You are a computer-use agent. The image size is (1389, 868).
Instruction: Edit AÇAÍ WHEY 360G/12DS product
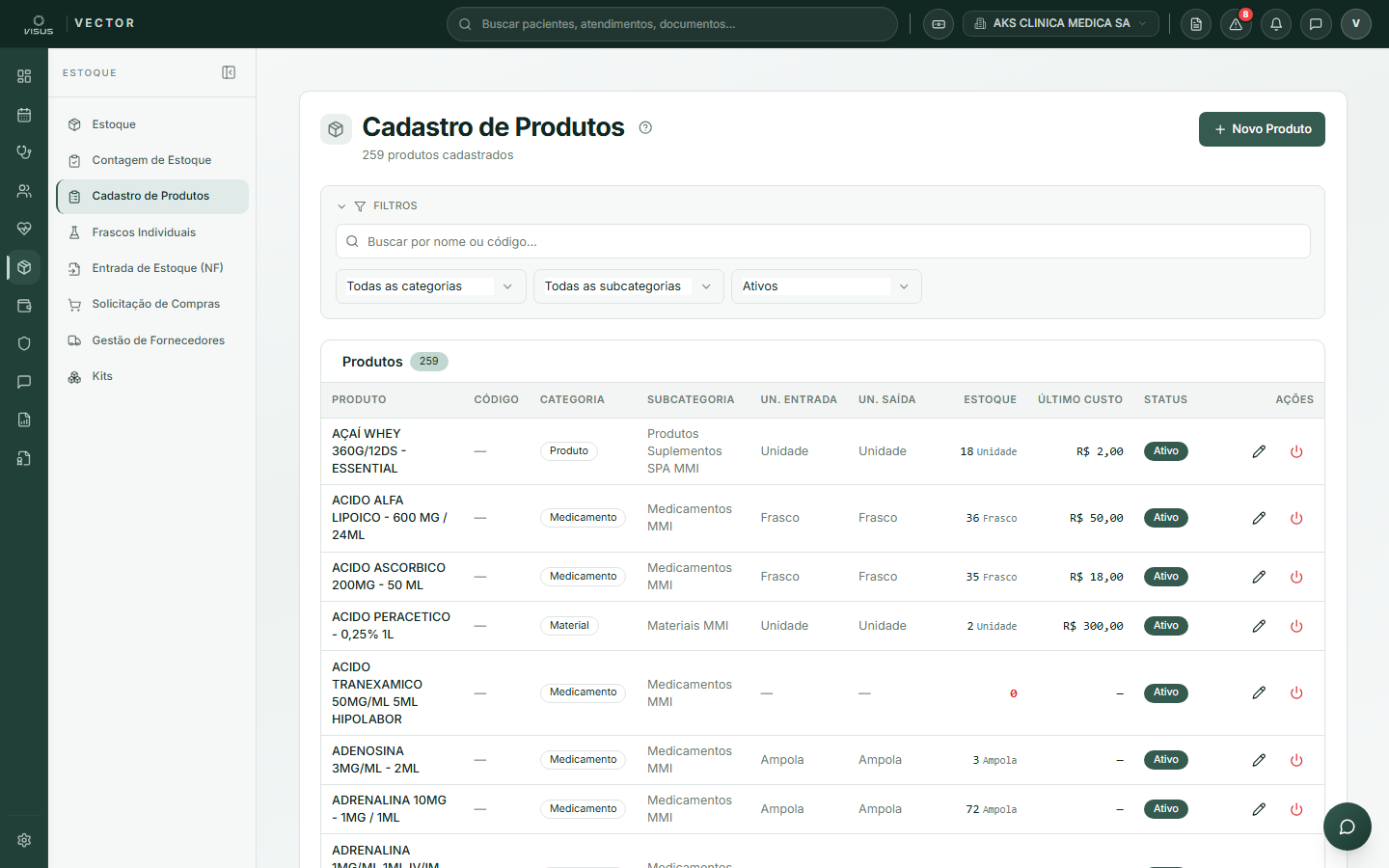click(1259, 451)
